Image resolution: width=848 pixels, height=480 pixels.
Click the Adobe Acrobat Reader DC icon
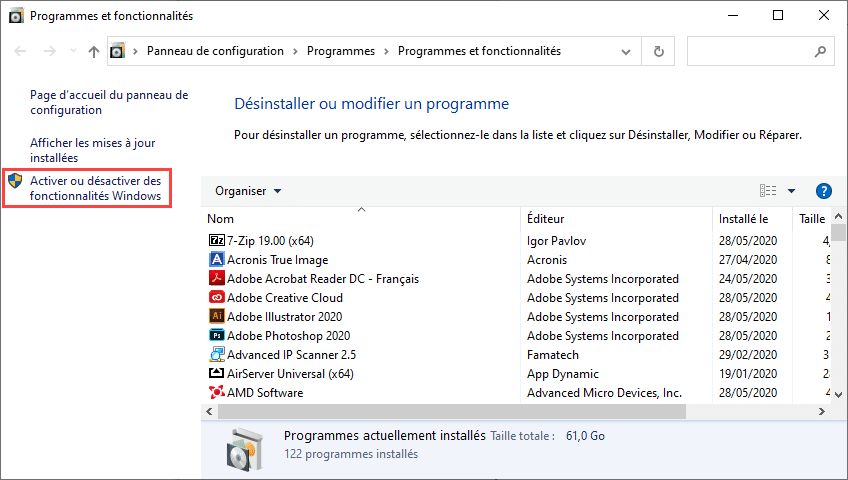217,279
